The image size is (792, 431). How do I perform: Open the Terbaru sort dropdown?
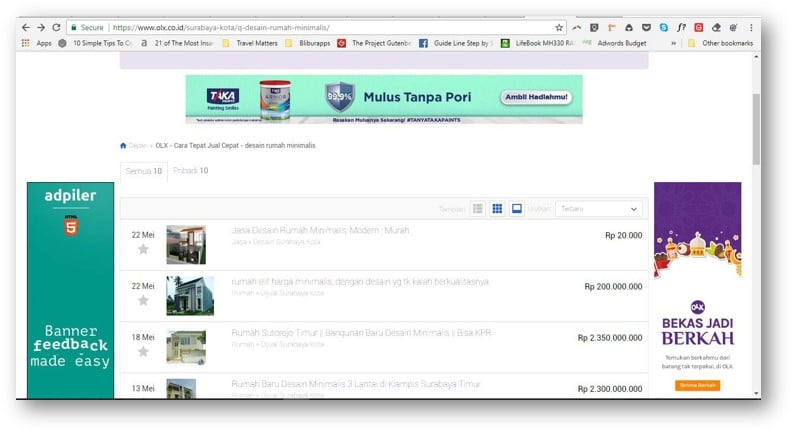pos(599,209)
